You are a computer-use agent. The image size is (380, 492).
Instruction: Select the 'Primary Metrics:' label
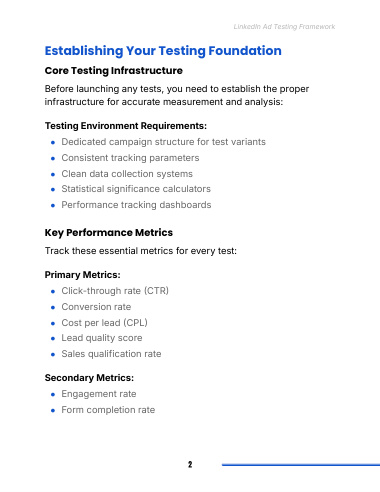tap(82, 275)
